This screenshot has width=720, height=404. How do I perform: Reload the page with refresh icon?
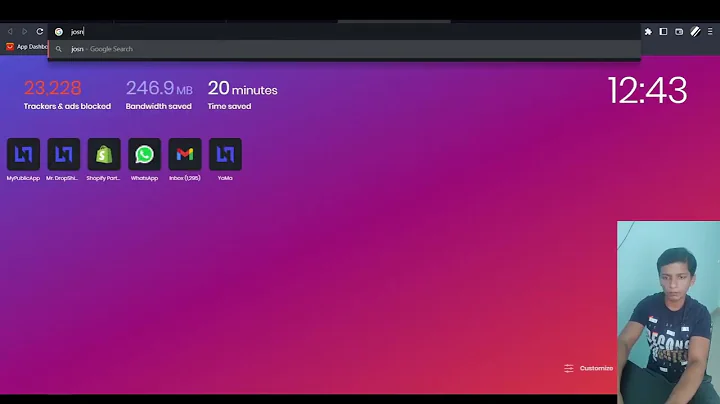40,31
